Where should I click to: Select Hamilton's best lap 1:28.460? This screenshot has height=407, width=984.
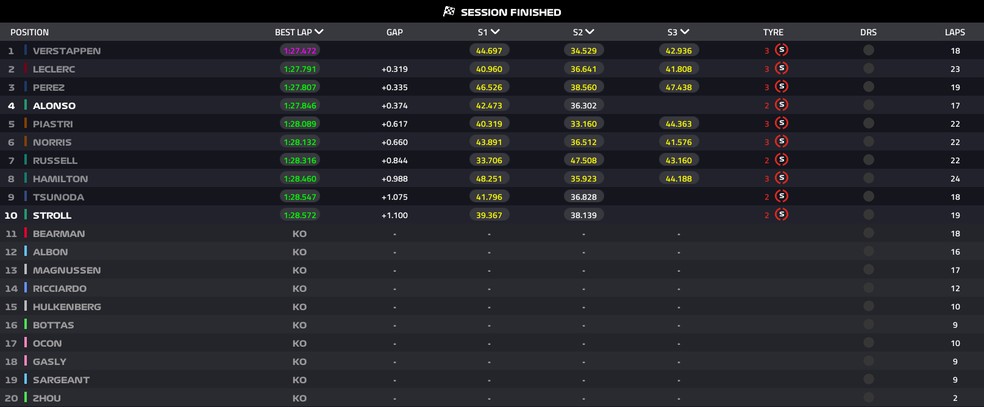300,179
